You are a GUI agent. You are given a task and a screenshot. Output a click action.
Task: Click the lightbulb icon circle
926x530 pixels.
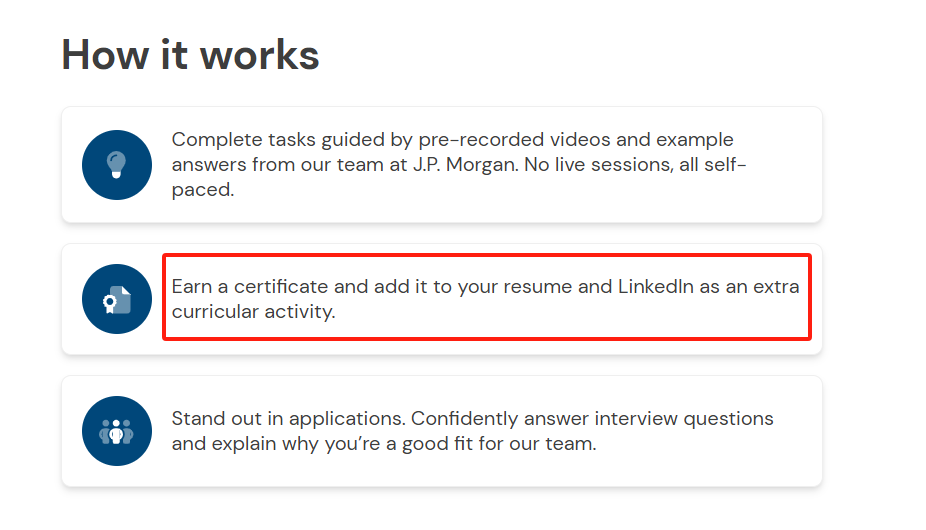click(117, 165)
